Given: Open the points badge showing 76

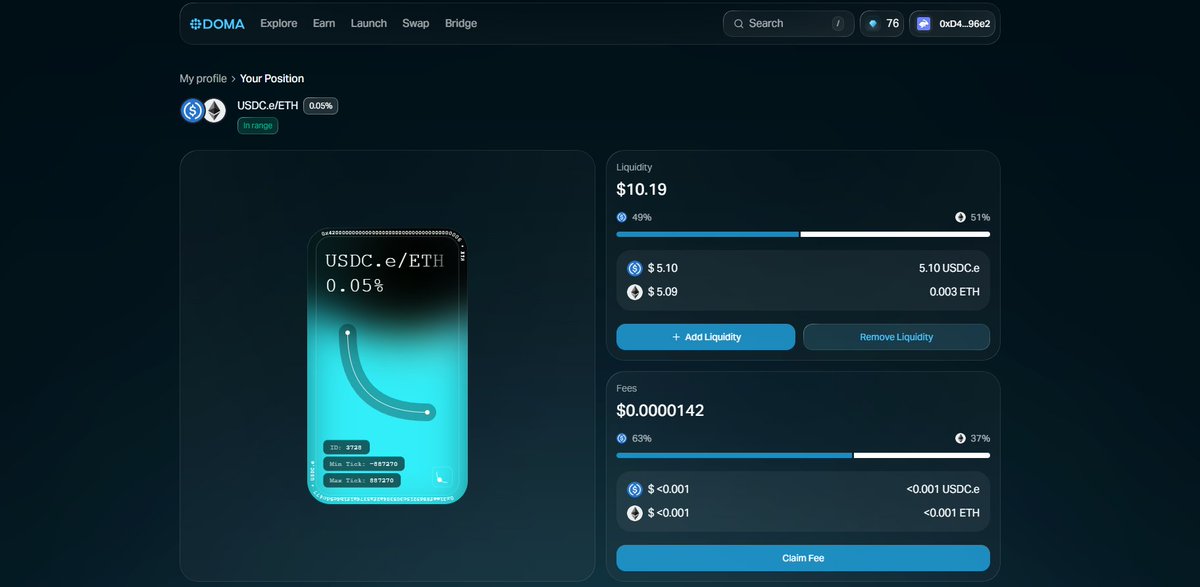Looking at the screenshot, I should pyautogui.click(x=882, y=23).
